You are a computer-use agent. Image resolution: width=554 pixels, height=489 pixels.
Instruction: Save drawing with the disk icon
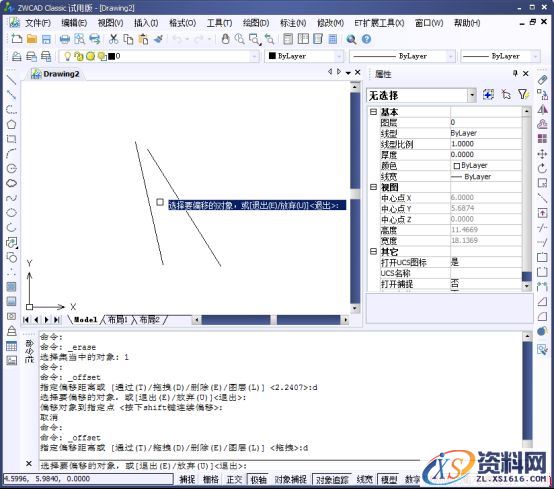click(x=46, y=39)
